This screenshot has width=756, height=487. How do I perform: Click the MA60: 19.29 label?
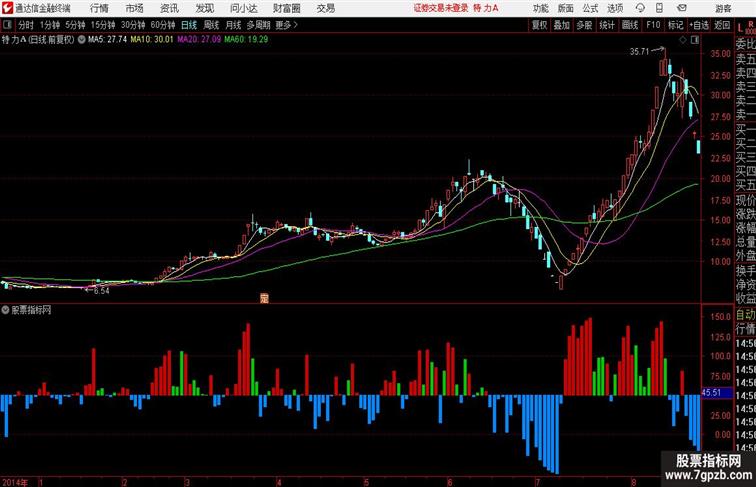(x=246, y=40)
